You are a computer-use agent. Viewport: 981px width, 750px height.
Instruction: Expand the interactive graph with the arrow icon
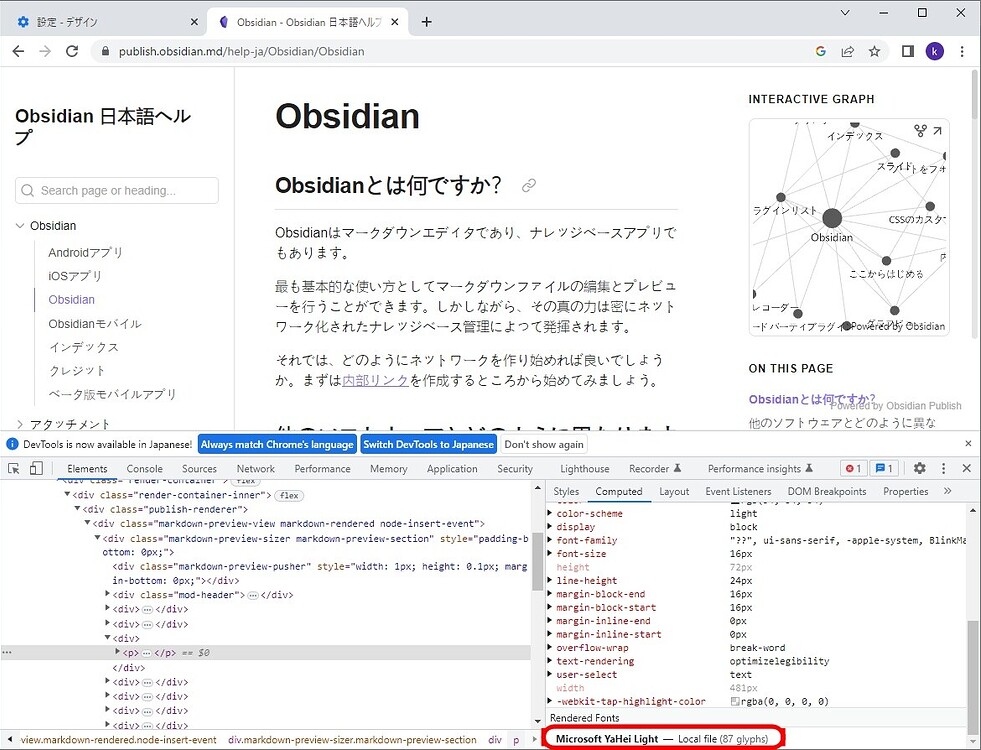[937, 130]
